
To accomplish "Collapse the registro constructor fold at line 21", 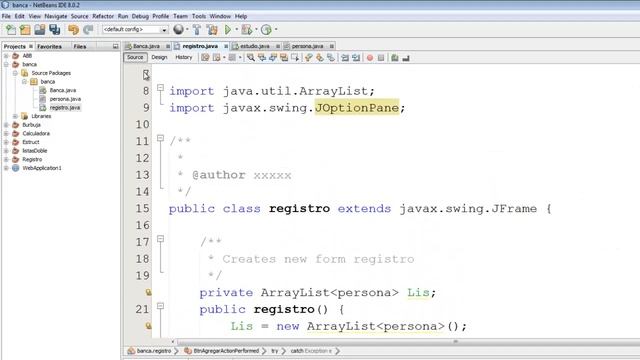I will coord(160,306).
